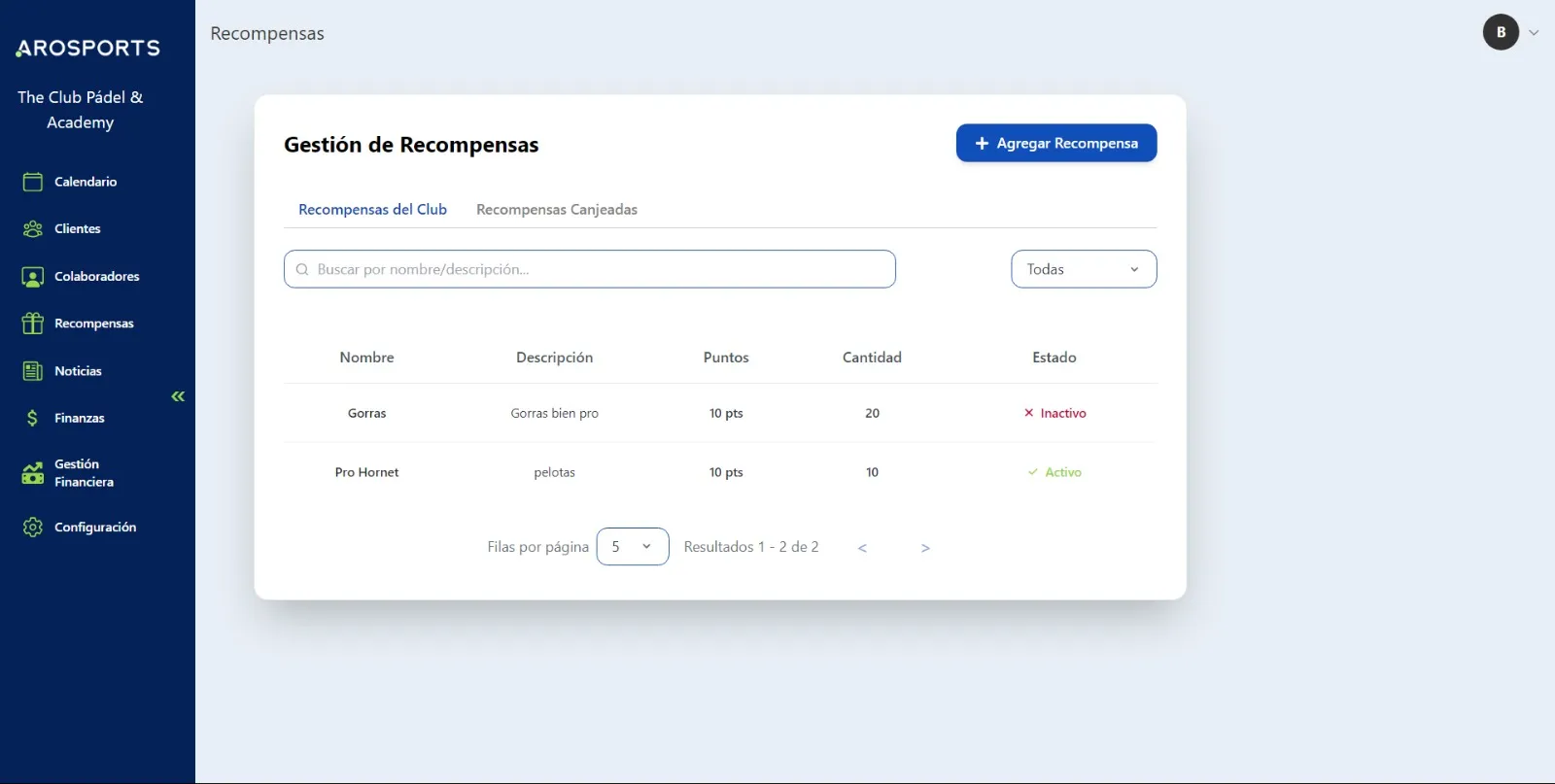Image resolution: width=1555 pixels, height=784 pixels.
Task: Click the search magnifier icon
Action: point(302,269)
